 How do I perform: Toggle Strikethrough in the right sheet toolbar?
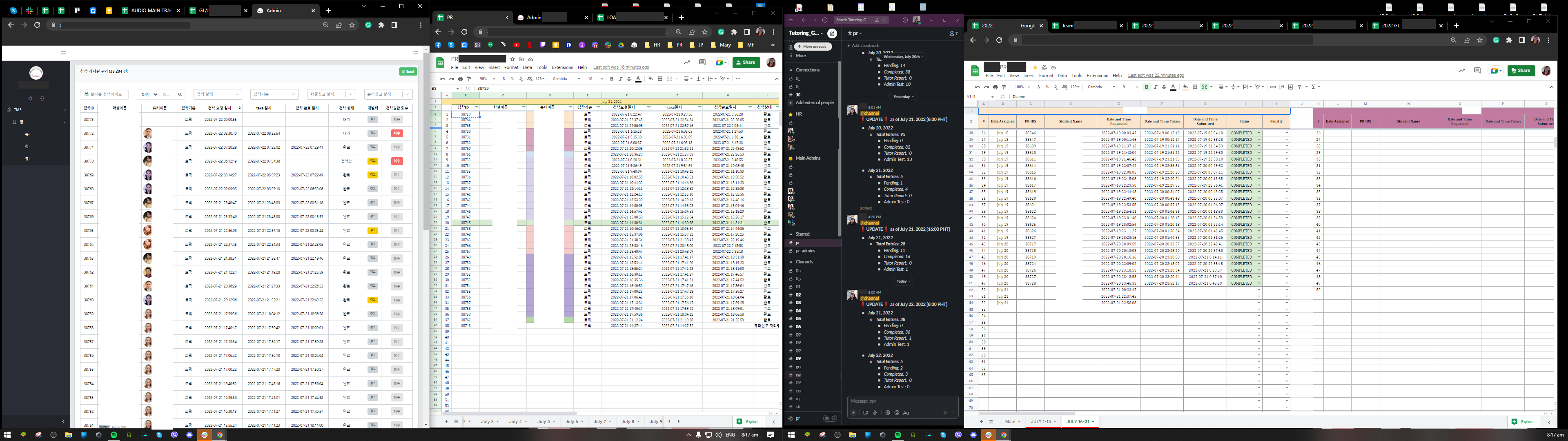(x=1164, y=87)
